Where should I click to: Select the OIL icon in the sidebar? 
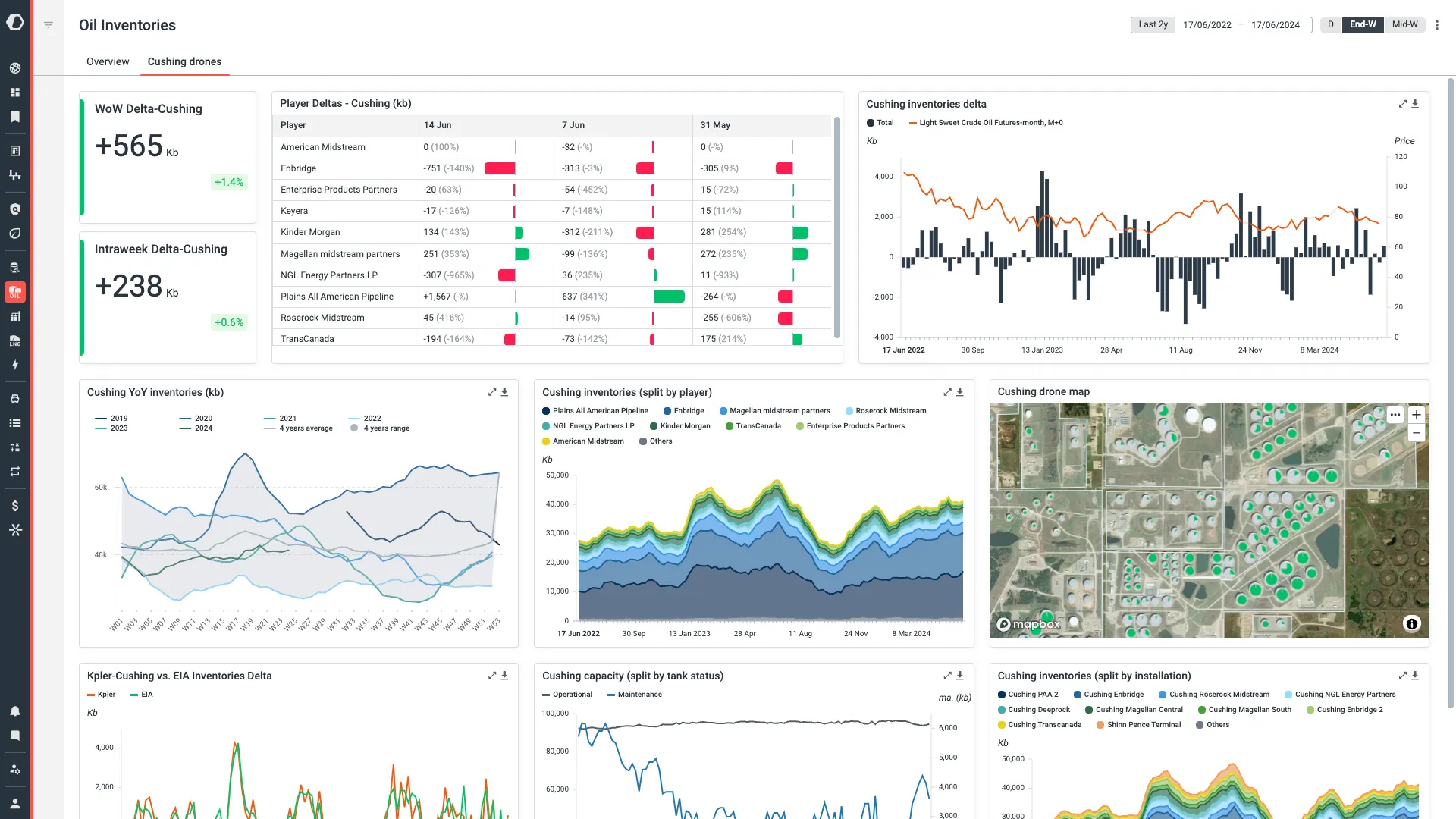(15, 292)
